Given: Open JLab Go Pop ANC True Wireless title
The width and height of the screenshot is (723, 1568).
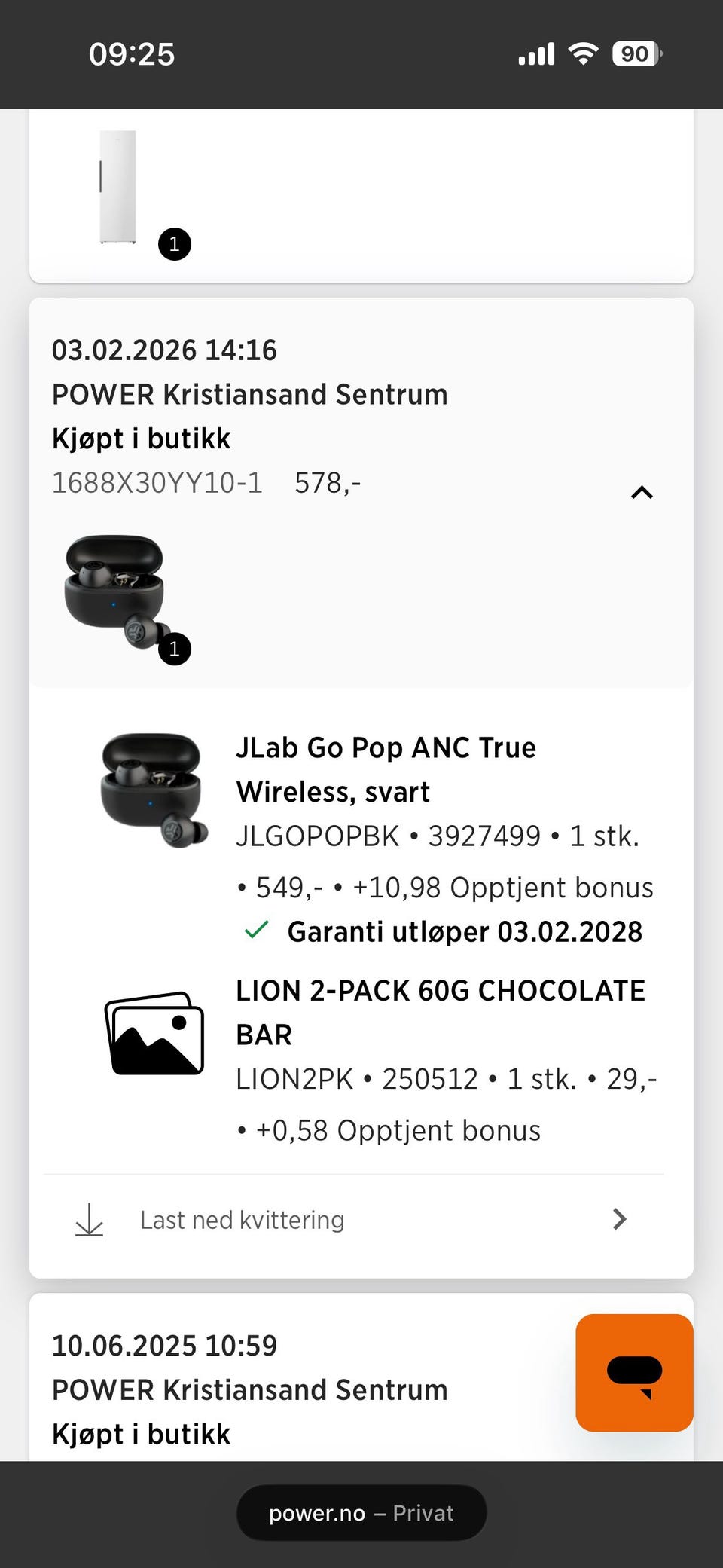Looking at the screenshot, I should point(386,769).
